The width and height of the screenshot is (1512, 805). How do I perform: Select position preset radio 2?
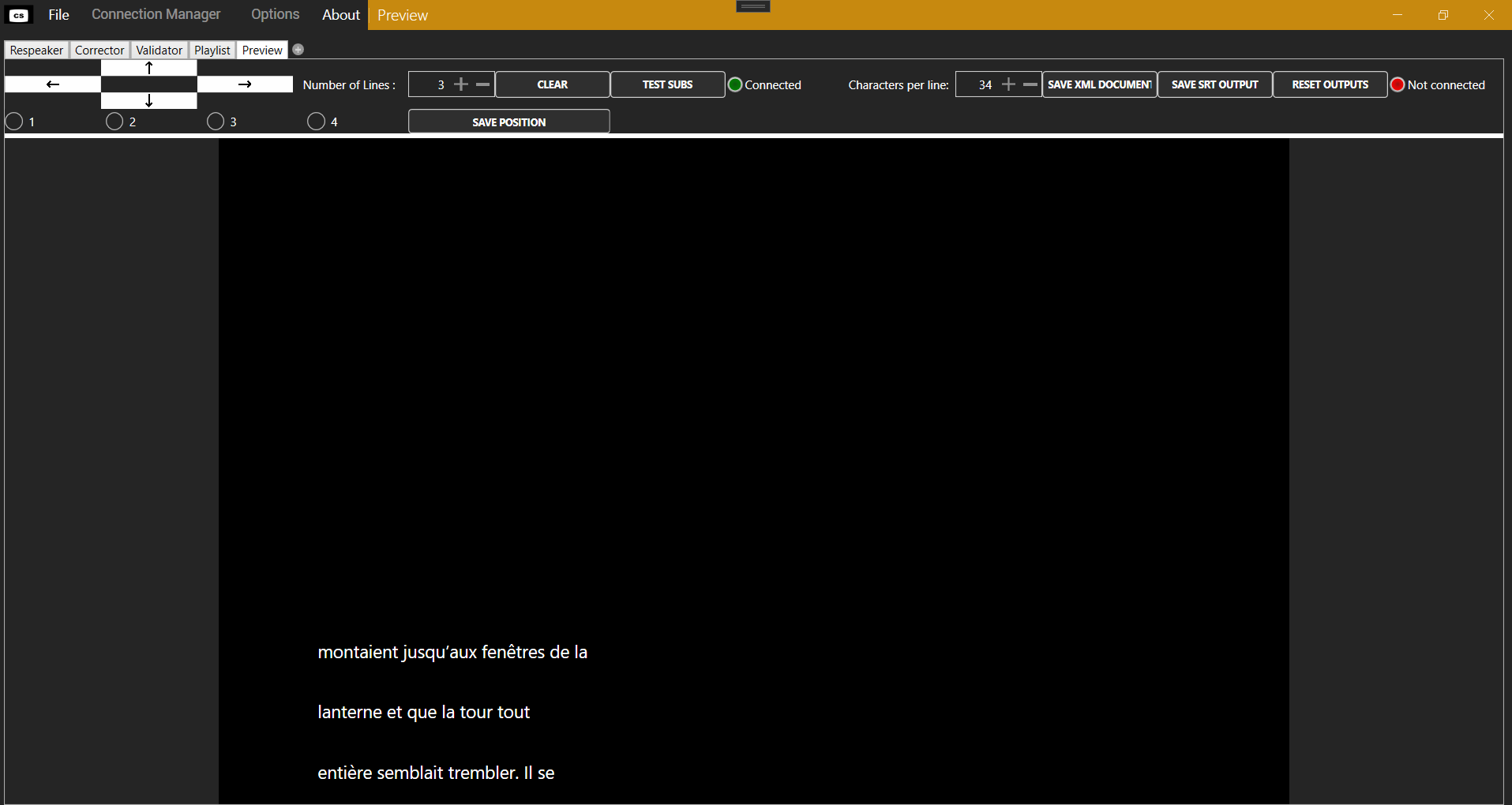pos(114,122)
